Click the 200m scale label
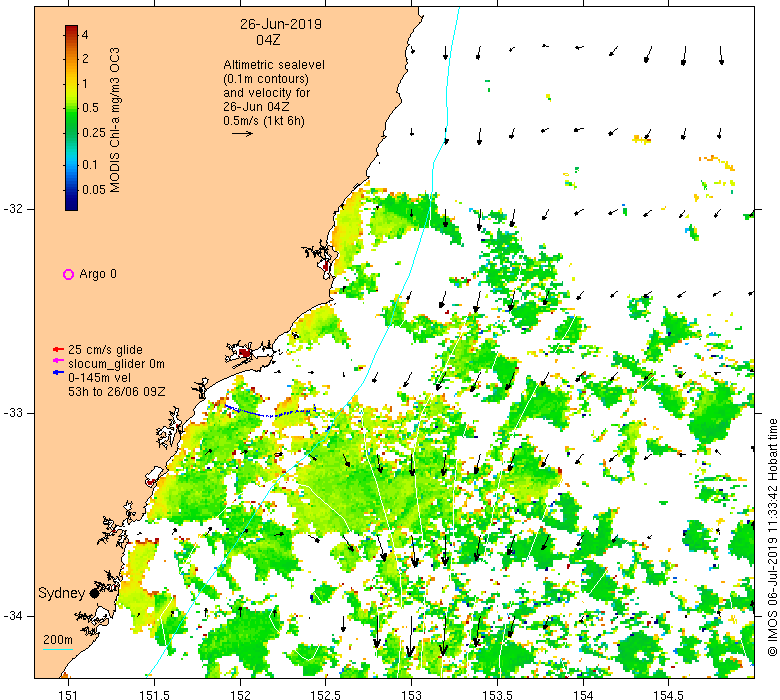 [58, 640]
